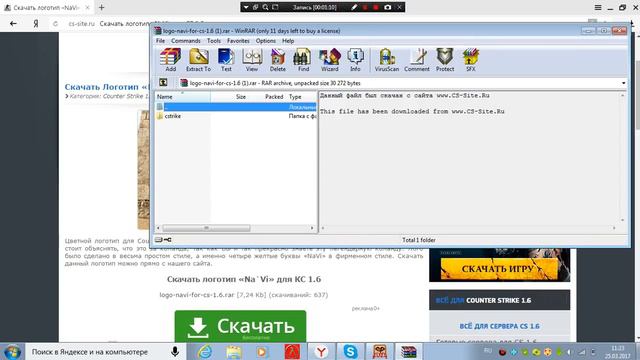Sort by the Type column header
The height and width of the screenshot is (360, 640).
tap(301, 97)
